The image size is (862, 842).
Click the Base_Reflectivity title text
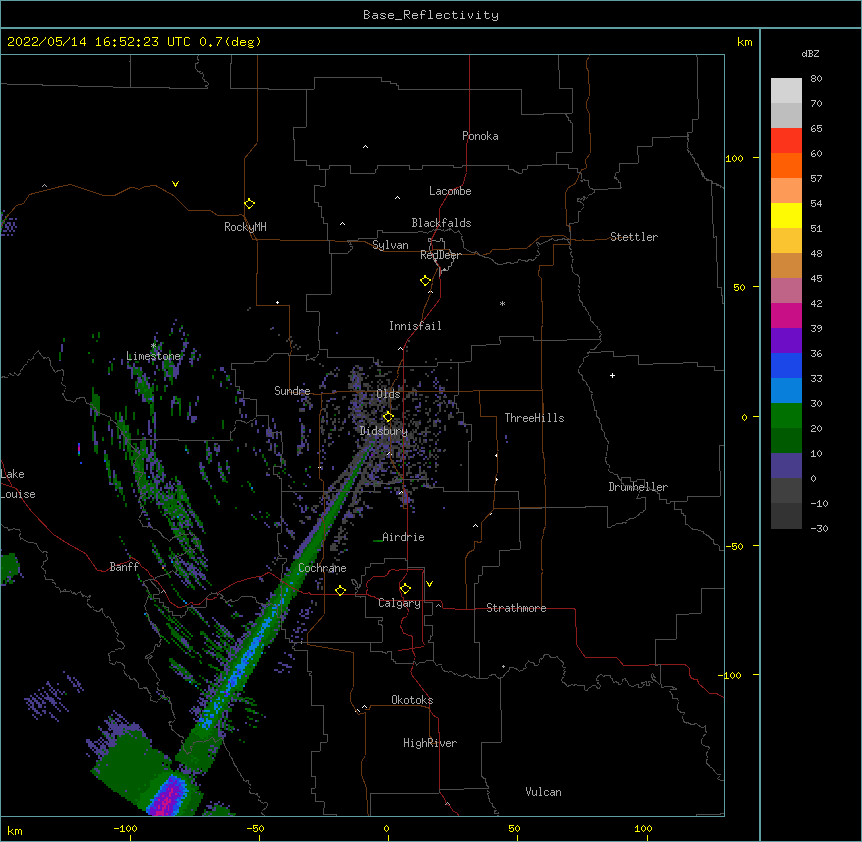[x=431, y=15]
